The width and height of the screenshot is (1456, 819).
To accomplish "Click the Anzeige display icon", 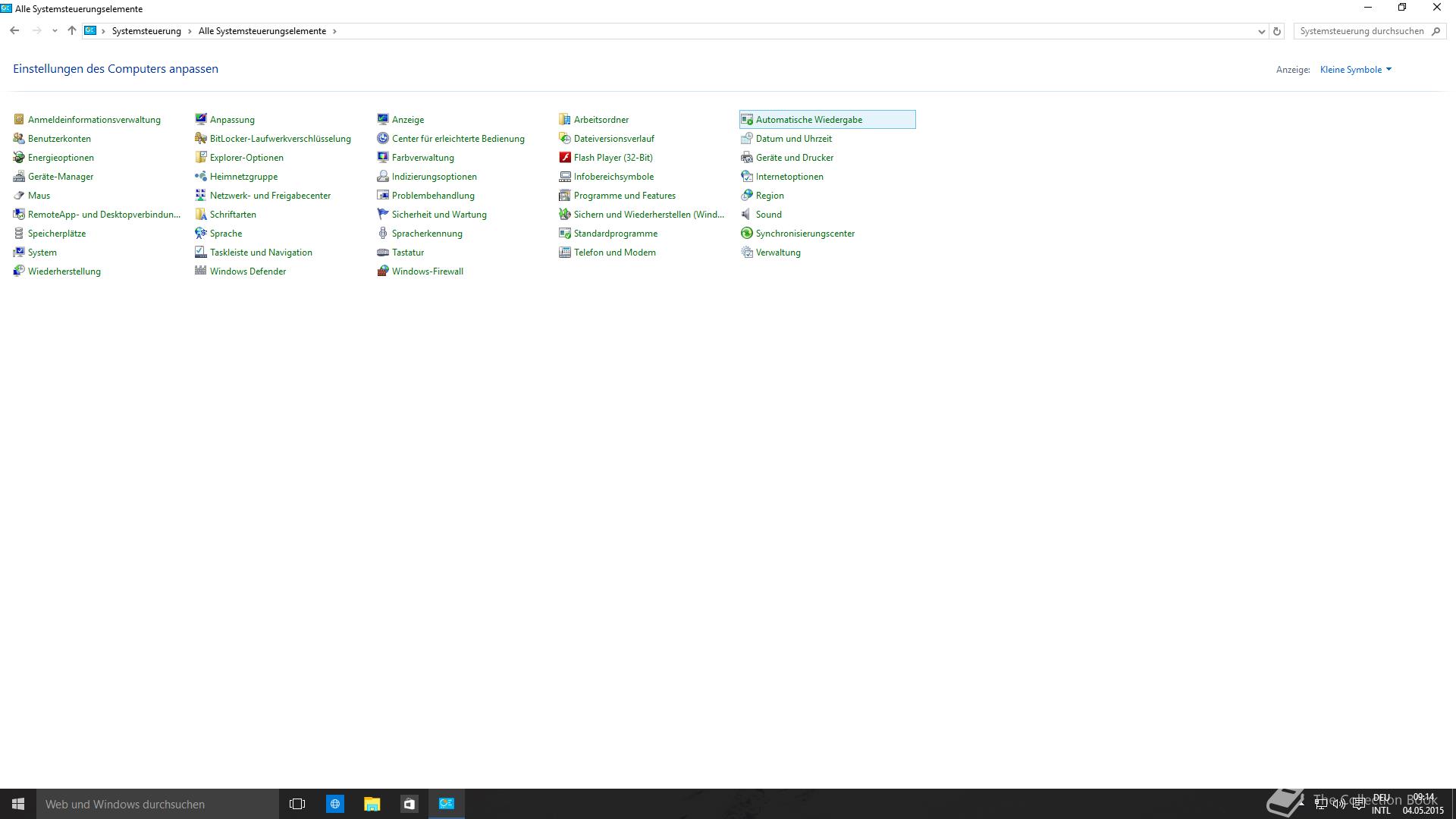I will [x=383, y=119].
